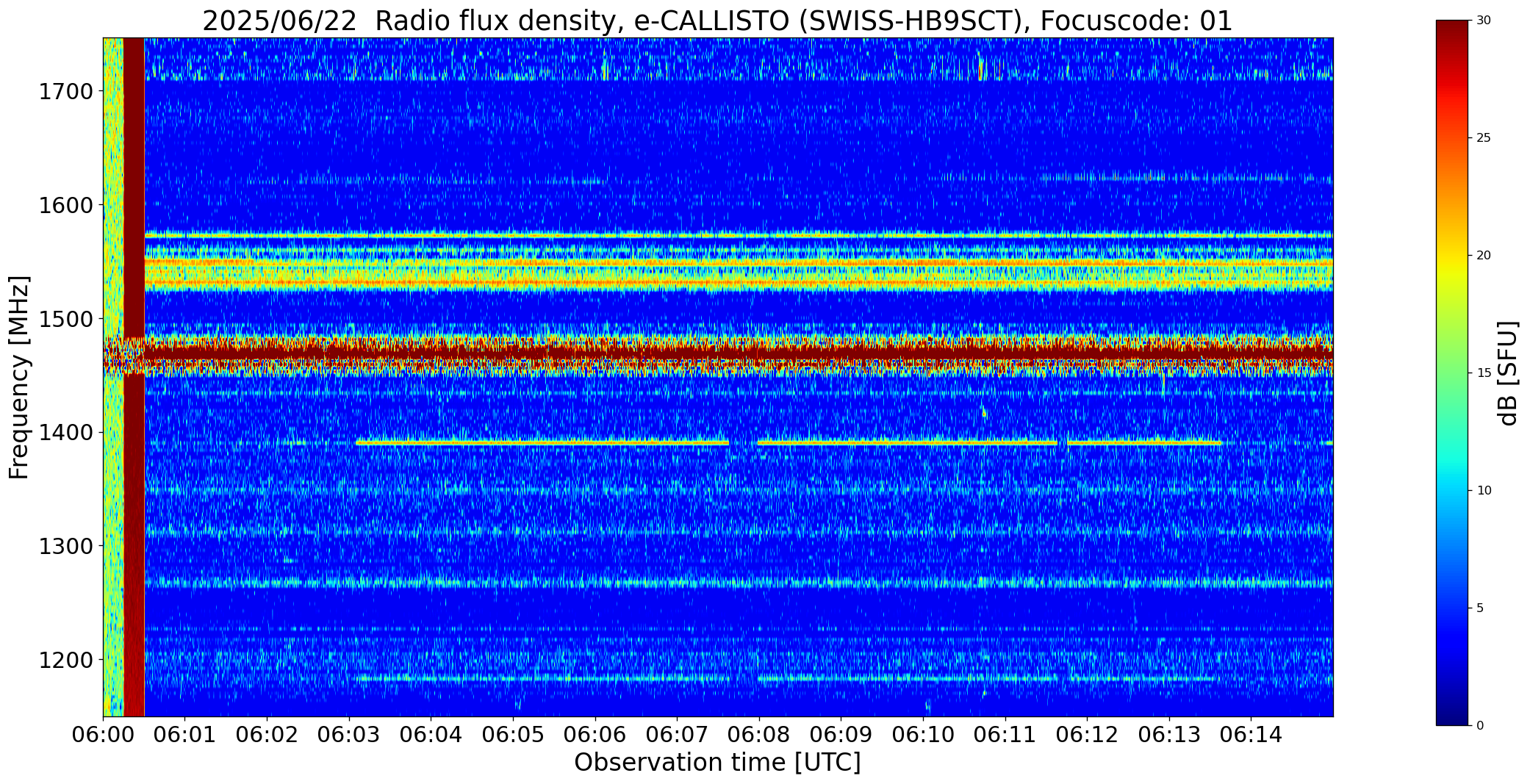Click the 06:14 time tick label
This screenshot has height=784, width=1530.
pyautogui.click(x=1251, y=735)
